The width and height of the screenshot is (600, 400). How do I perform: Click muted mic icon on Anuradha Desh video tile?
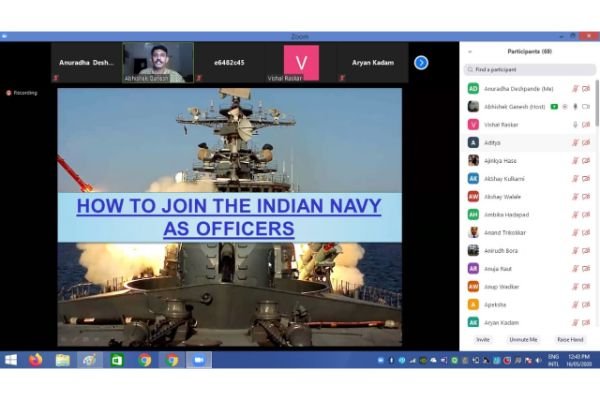pos(56,78)
